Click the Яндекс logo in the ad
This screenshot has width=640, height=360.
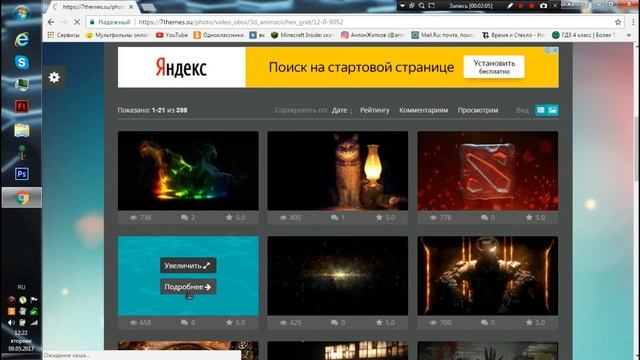(181, 68)
